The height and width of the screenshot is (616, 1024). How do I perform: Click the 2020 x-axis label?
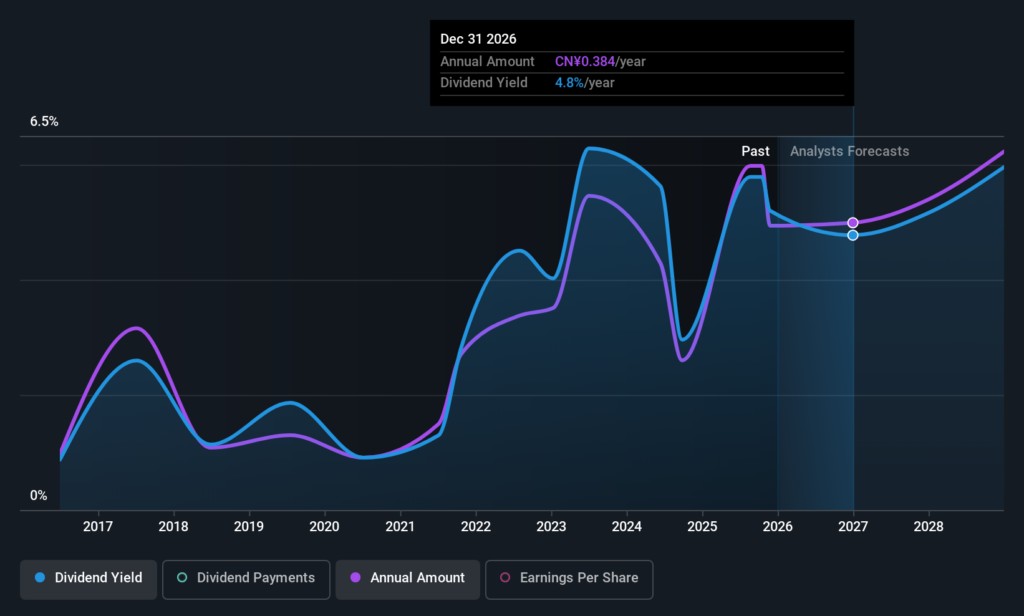(324, 526)
